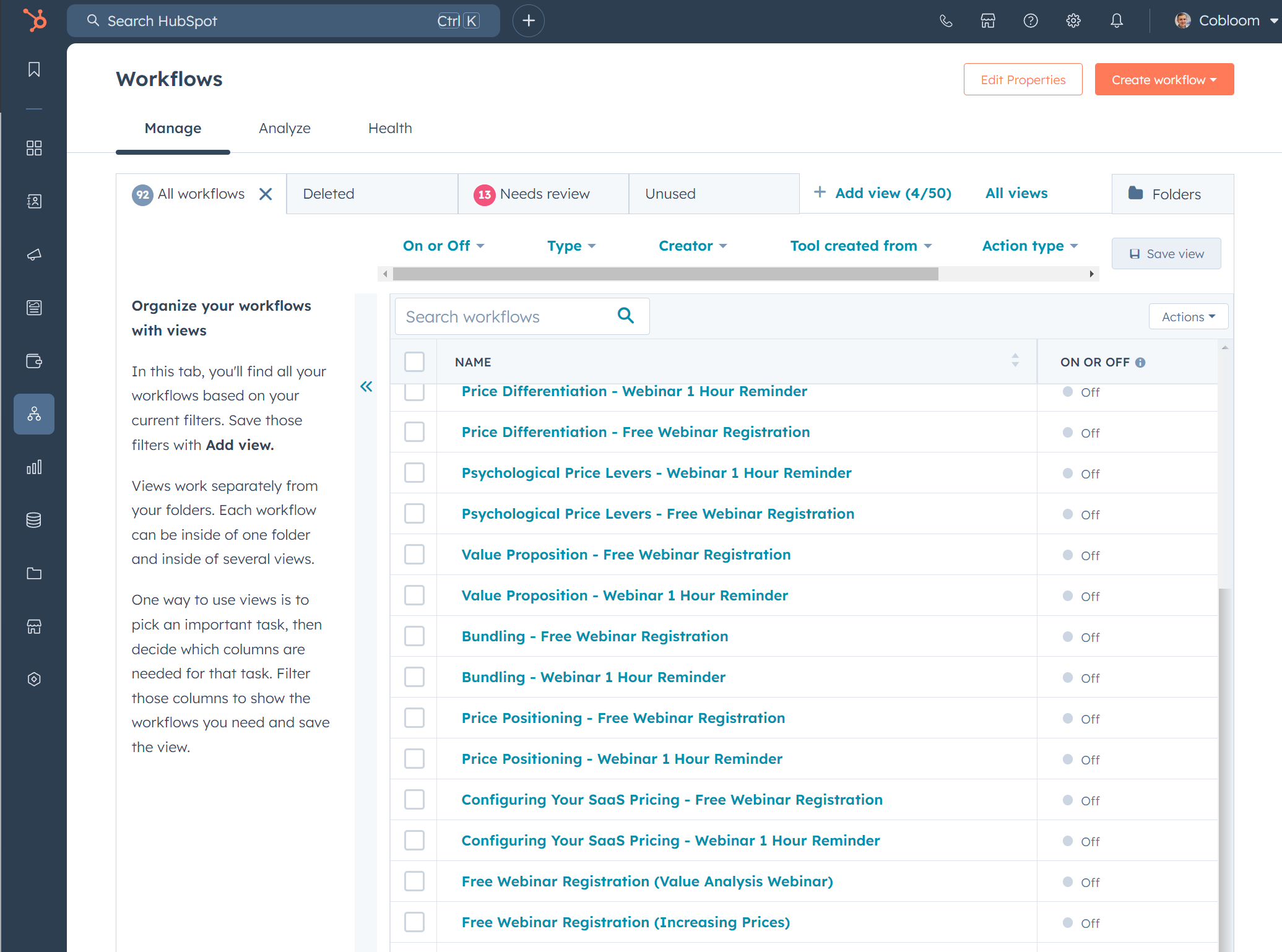Open the Needs review view tab
Image resolution: width=1282 pixels, height=952 pixels.
[543, 193]
